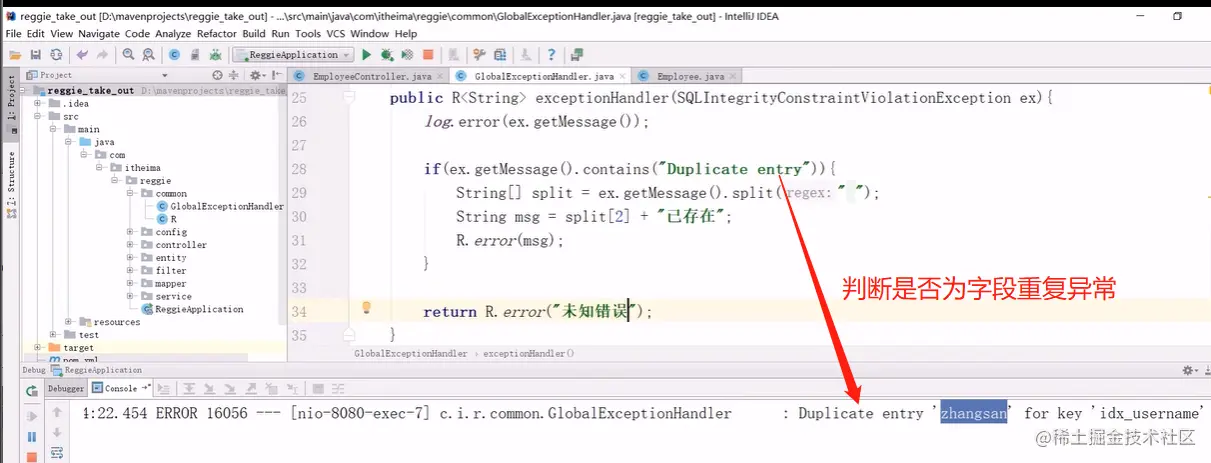This screenshot has width=1211, height=463.
Task: Open Replace with the second magnifier icon
Action: [148, 55]
